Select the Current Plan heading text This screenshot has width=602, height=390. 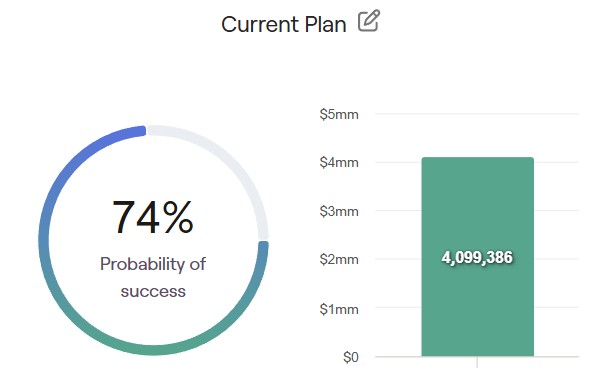[284, 25]
